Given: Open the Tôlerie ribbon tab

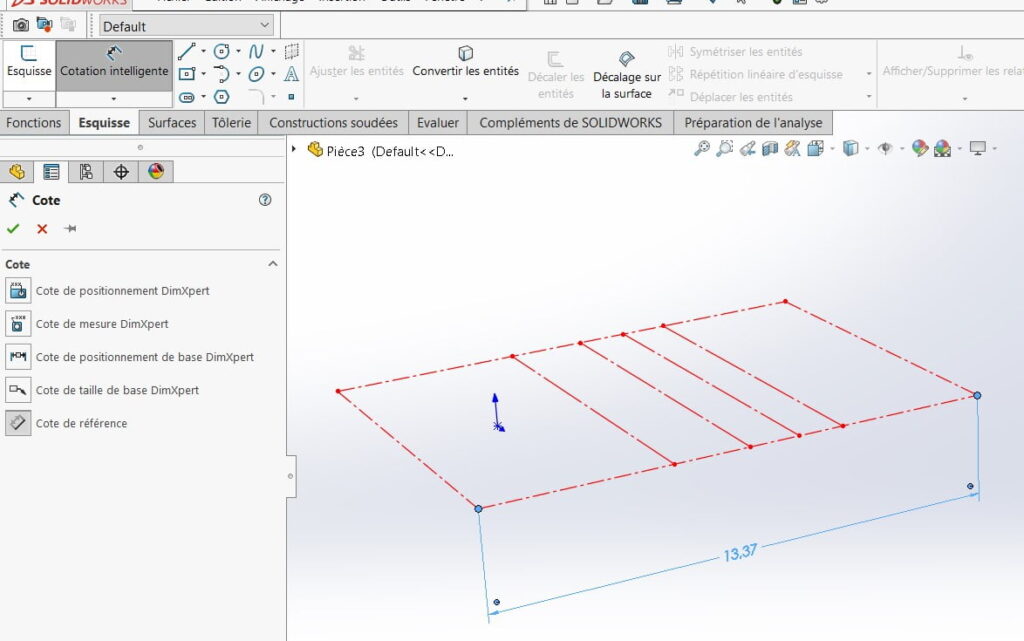Looking at the screenshot, I should coord(231,122).
